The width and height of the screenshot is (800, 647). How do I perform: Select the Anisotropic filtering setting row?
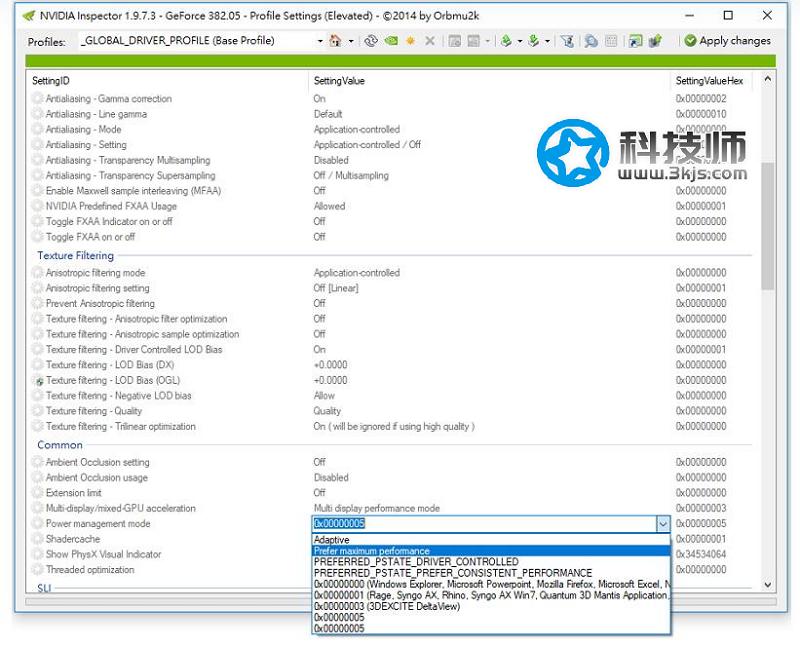click(x=390, y=288)
